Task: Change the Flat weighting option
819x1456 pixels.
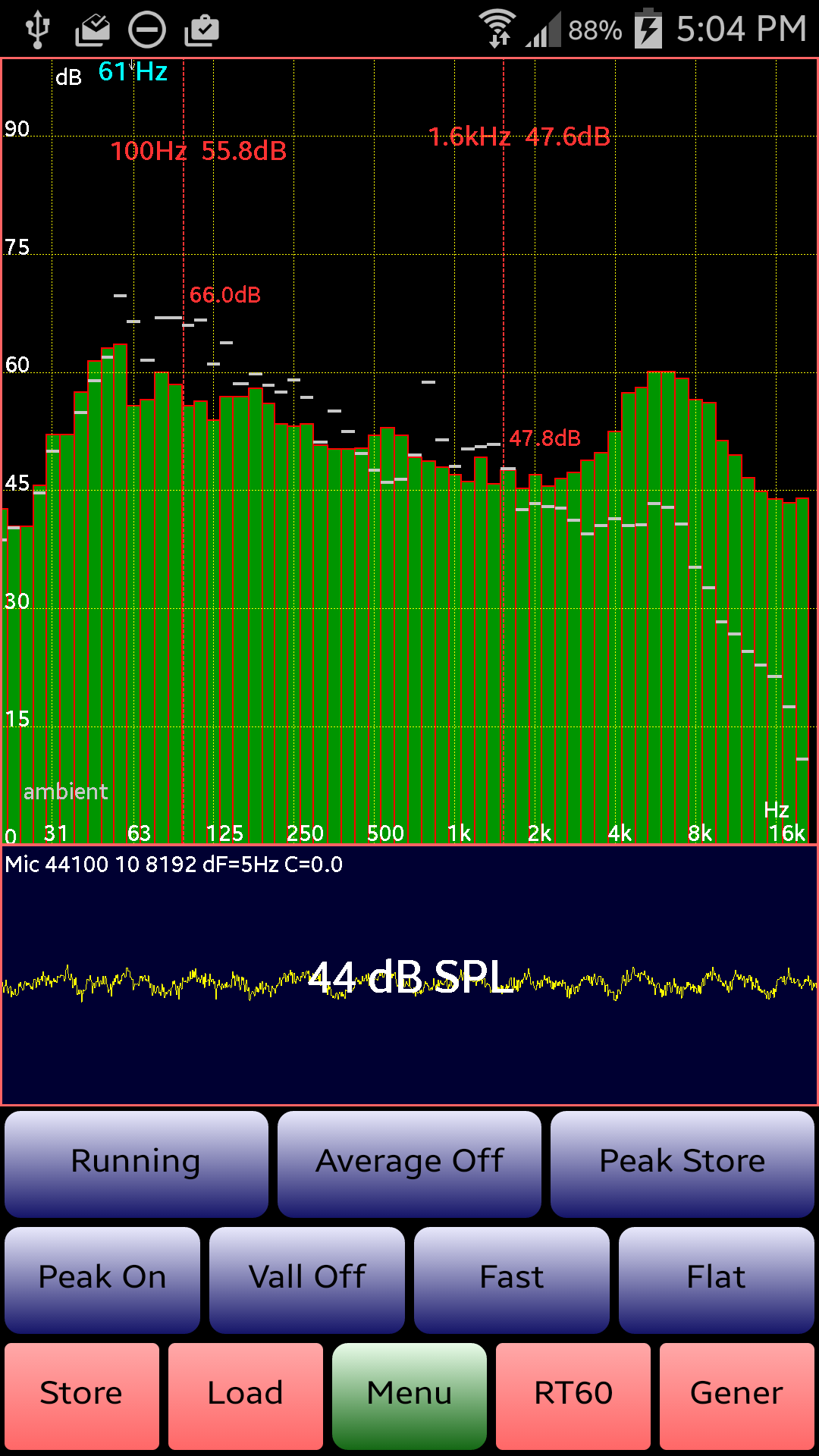Action: click(717, 1280)
